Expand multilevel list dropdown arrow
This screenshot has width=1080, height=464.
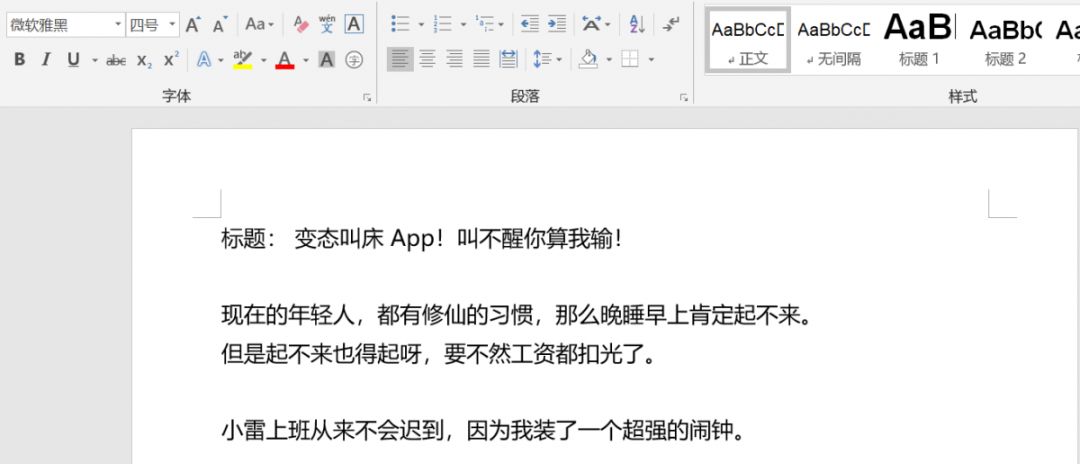[x=501, y=25]
